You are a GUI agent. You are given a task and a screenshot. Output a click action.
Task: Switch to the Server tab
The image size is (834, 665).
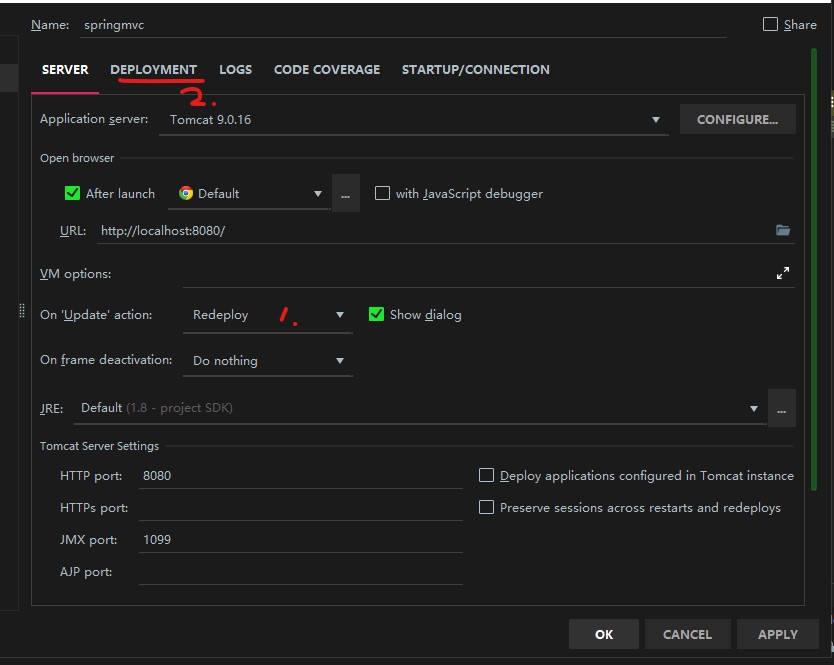pos(65,70)
